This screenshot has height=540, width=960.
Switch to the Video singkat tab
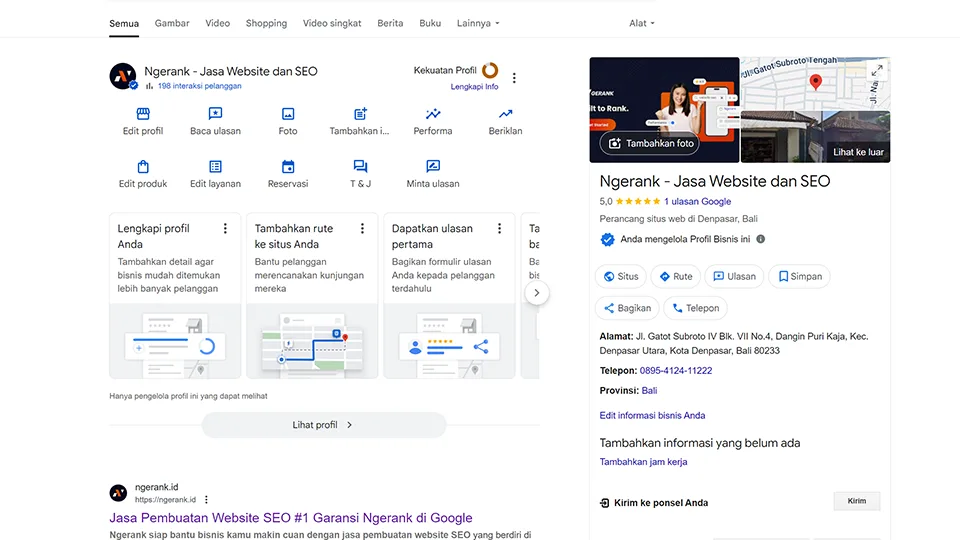tap(332, 23)
